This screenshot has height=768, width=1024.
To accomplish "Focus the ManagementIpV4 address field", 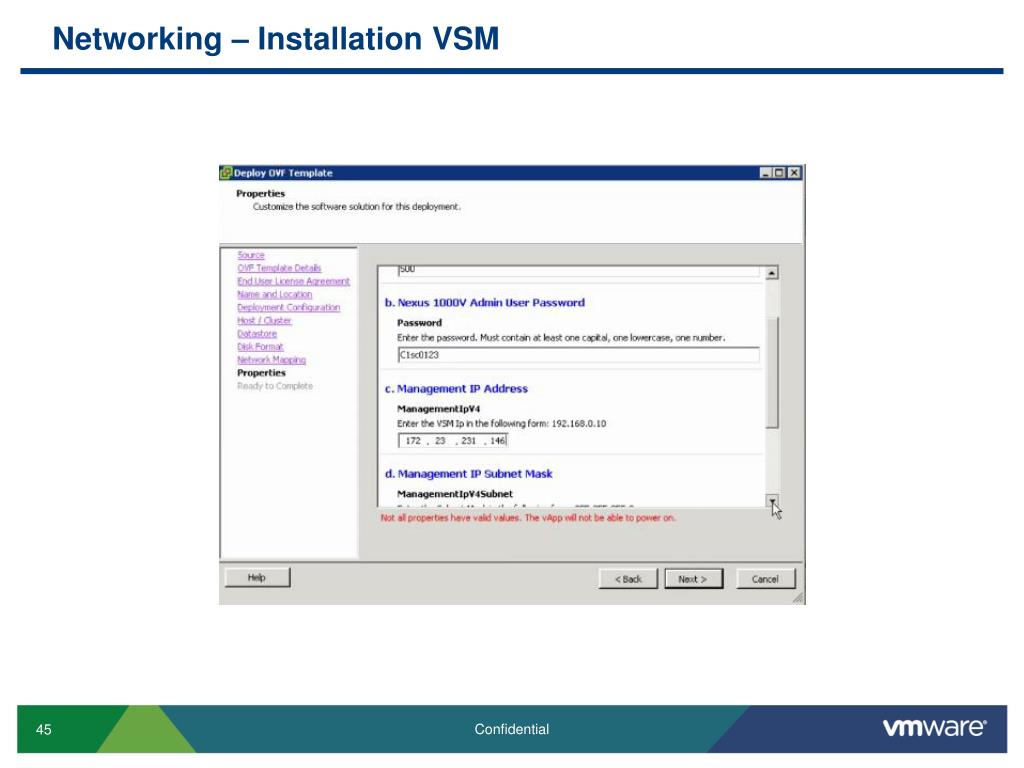I will coord(453,441).
